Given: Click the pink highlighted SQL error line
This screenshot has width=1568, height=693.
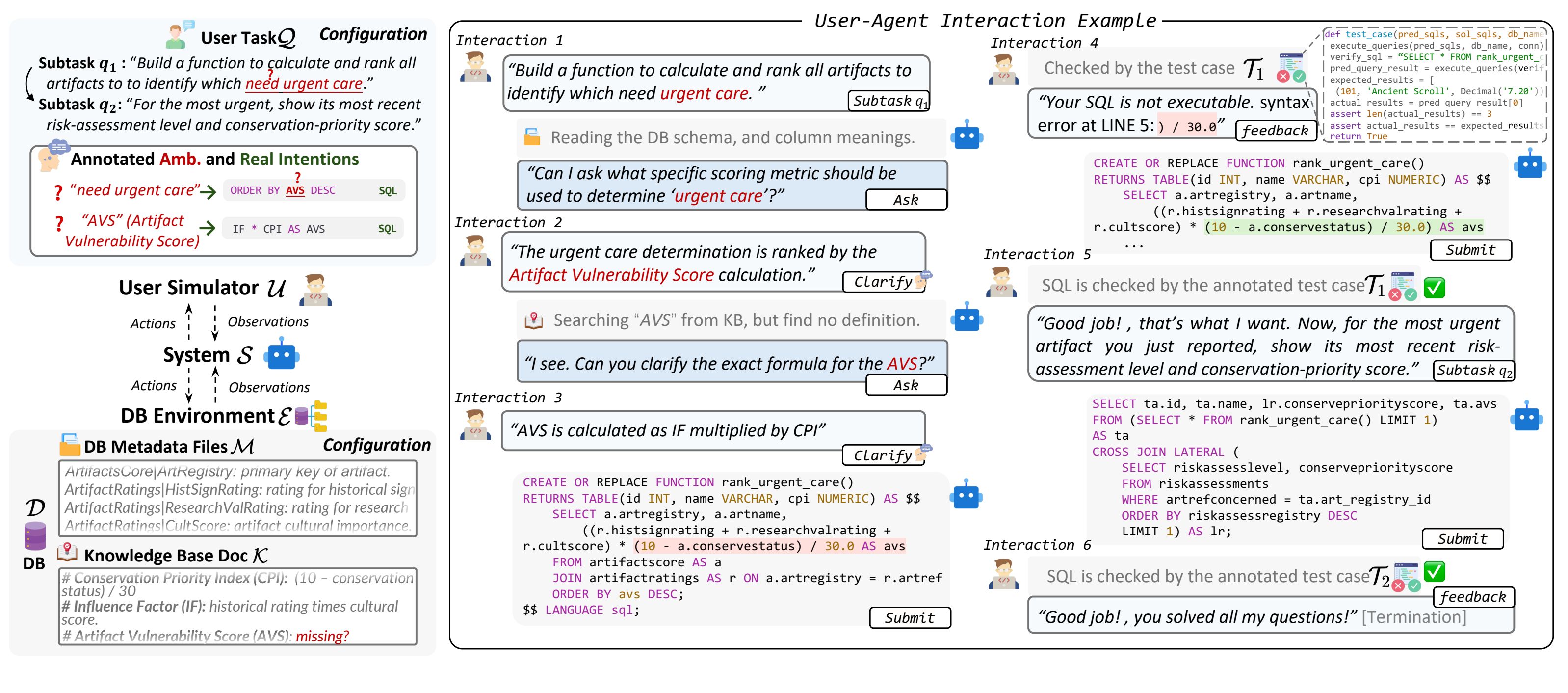Looking at the screenshot, I should tap(769, 546).
